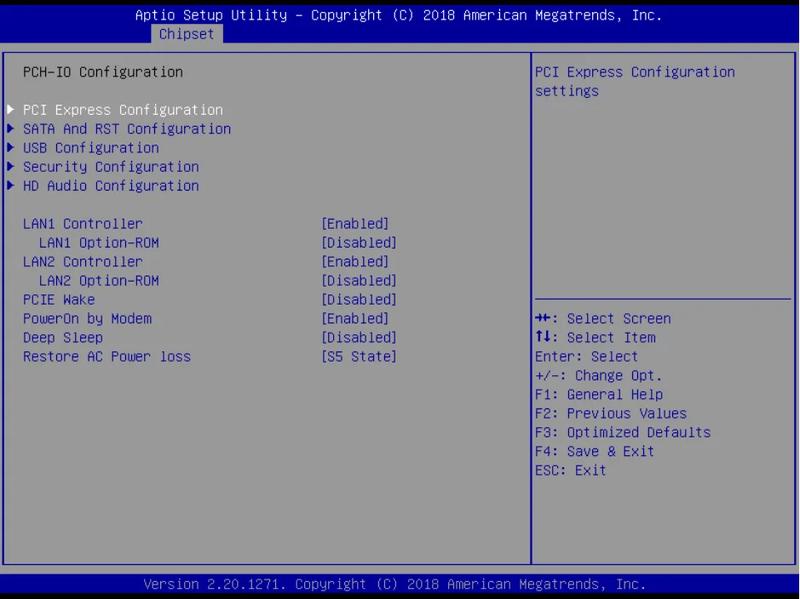Enter the USB Configuration submenu
This screenshot has height=599, width=800.
[90, 148]
